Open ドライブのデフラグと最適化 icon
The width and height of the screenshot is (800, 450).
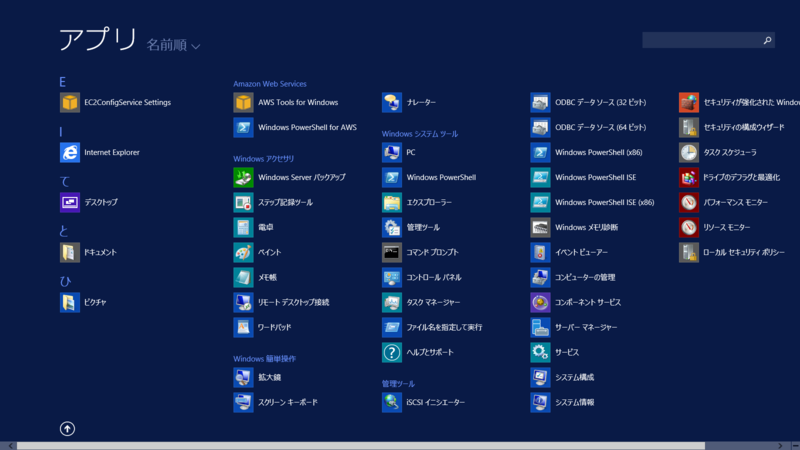689,178
